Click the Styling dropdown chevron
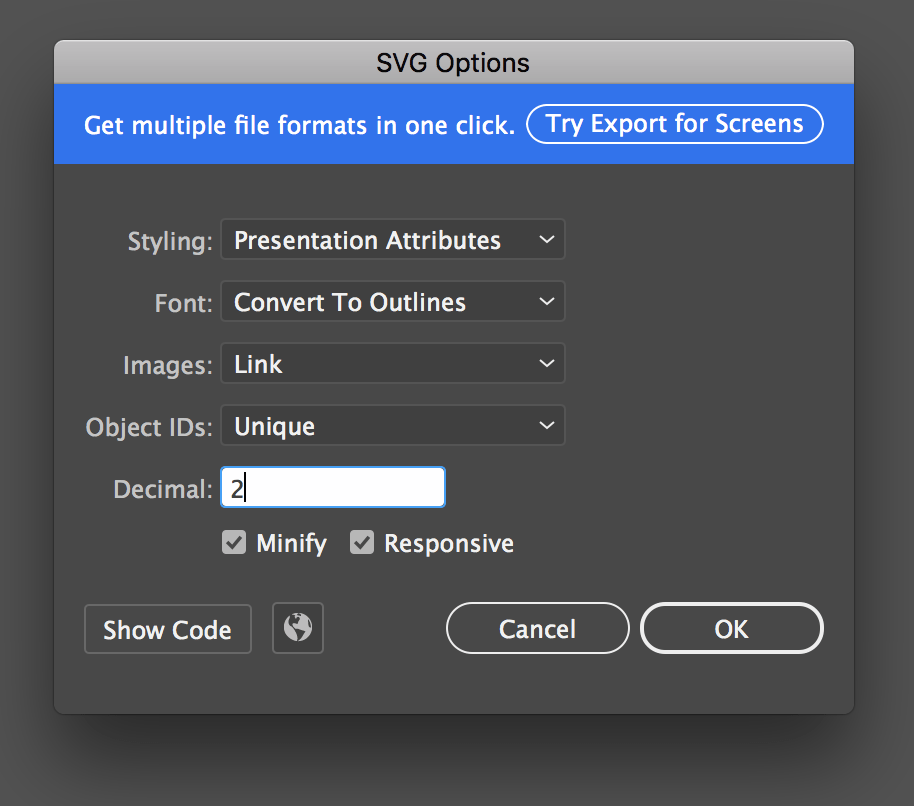Screen dimensions: 914x806 click(x=546, y=240)
